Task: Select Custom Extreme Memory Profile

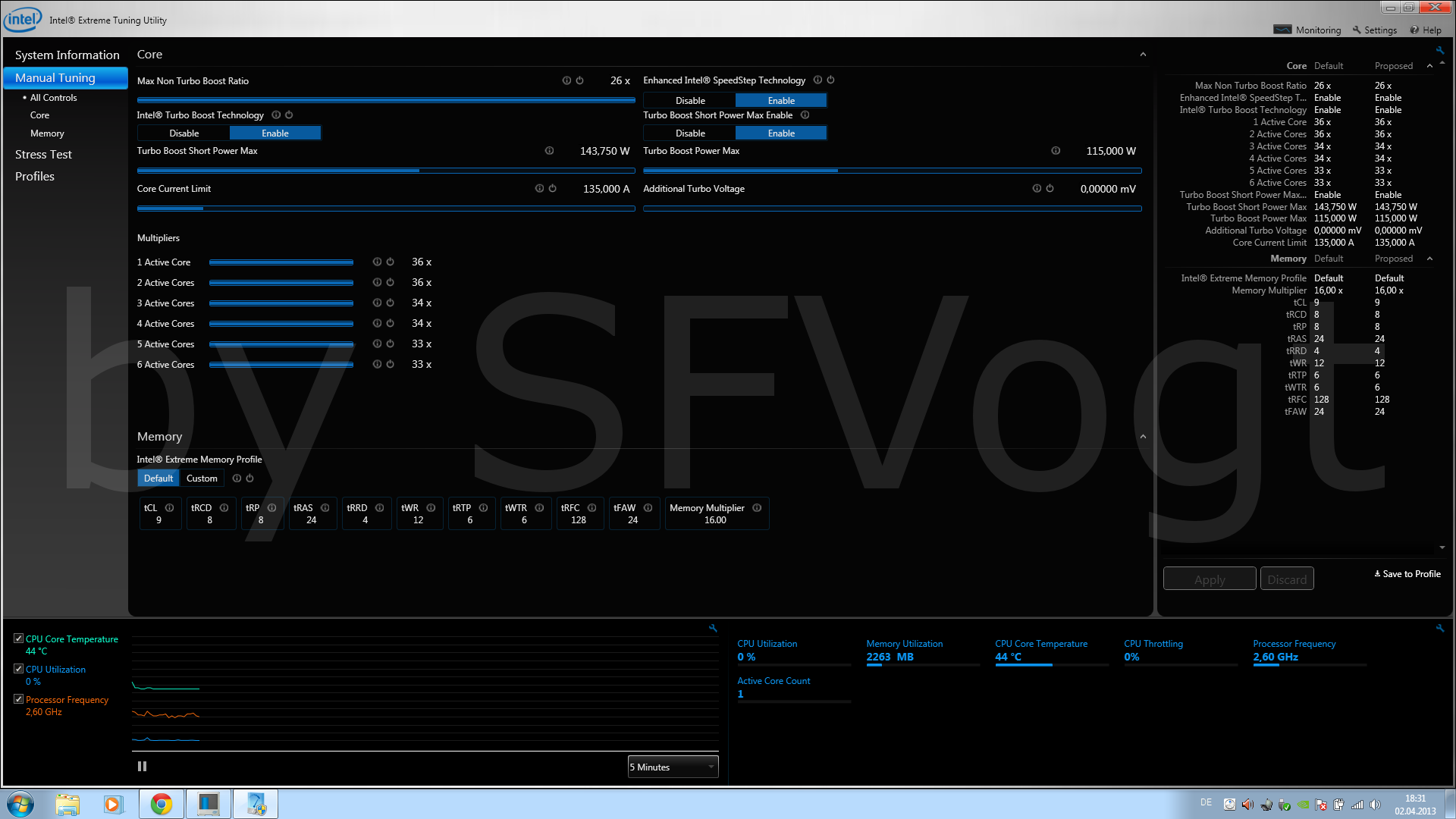Action: 202,479
